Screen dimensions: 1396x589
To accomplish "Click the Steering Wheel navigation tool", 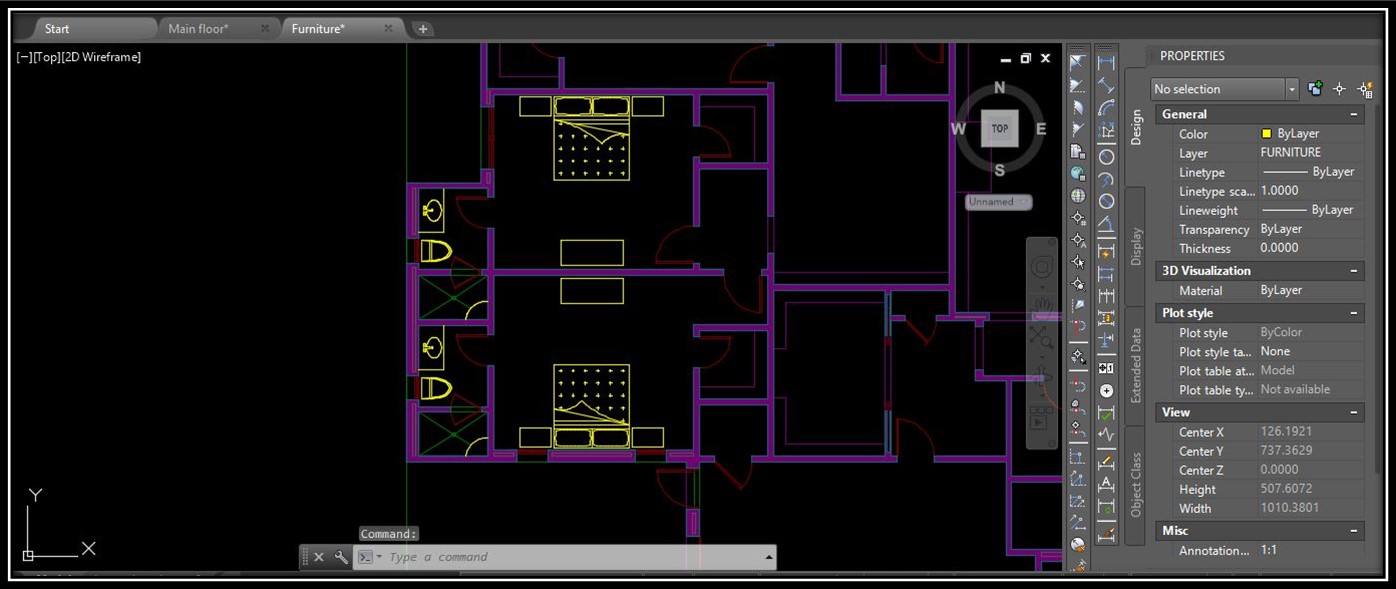I will point(1041,268).
